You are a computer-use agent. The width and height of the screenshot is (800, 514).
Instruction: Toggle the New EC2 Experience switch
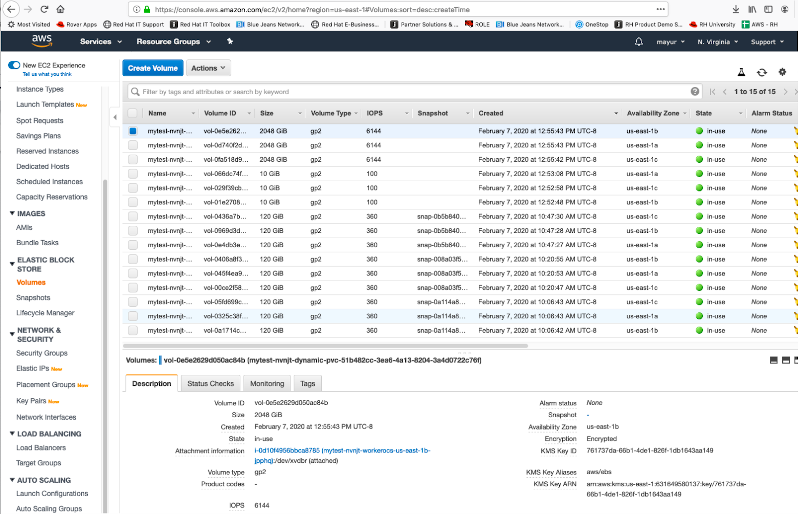pos(14,65)
